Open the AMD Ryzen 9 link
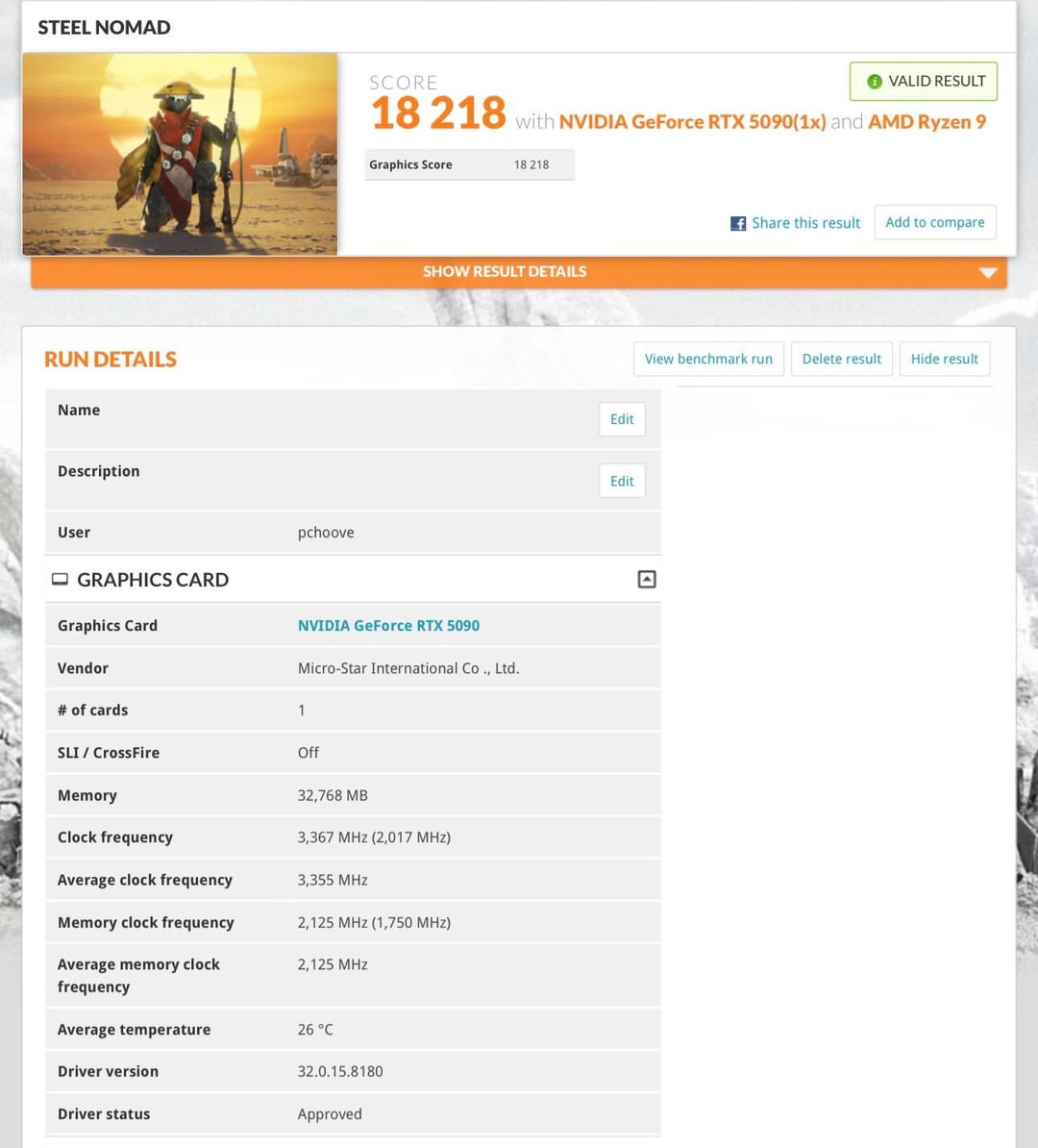 927,122
